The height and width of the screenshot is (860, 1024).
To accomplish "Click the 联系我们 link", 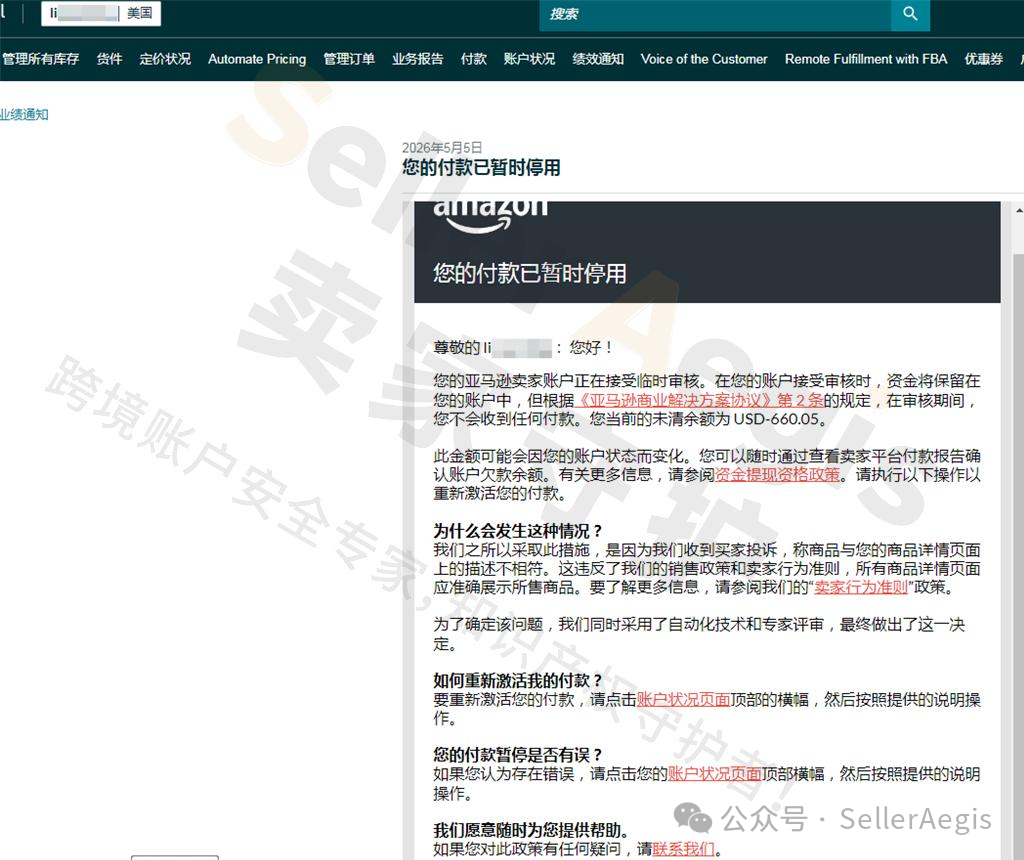I will pos(684,848).
